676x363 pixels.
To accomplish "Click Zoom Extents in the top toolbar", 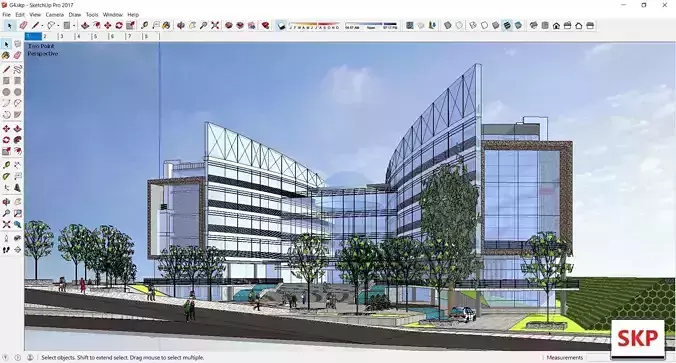I will tap(215, 25).
